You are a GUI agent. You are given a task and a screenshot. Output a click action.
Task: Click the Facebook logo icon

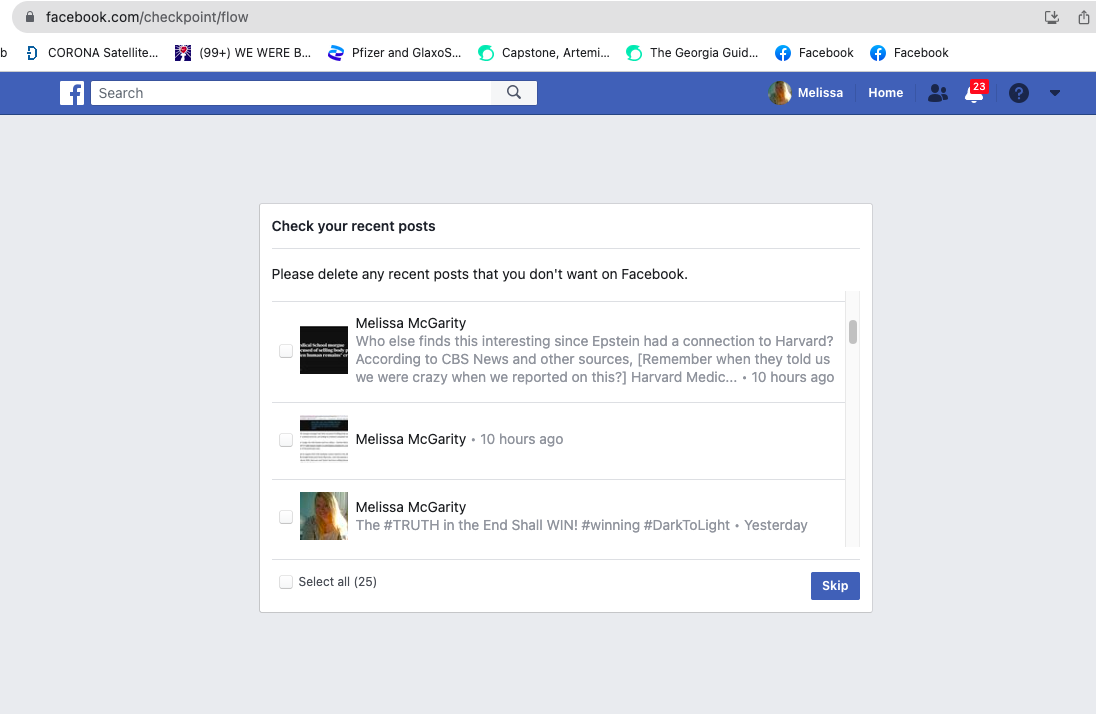point(72,93)
